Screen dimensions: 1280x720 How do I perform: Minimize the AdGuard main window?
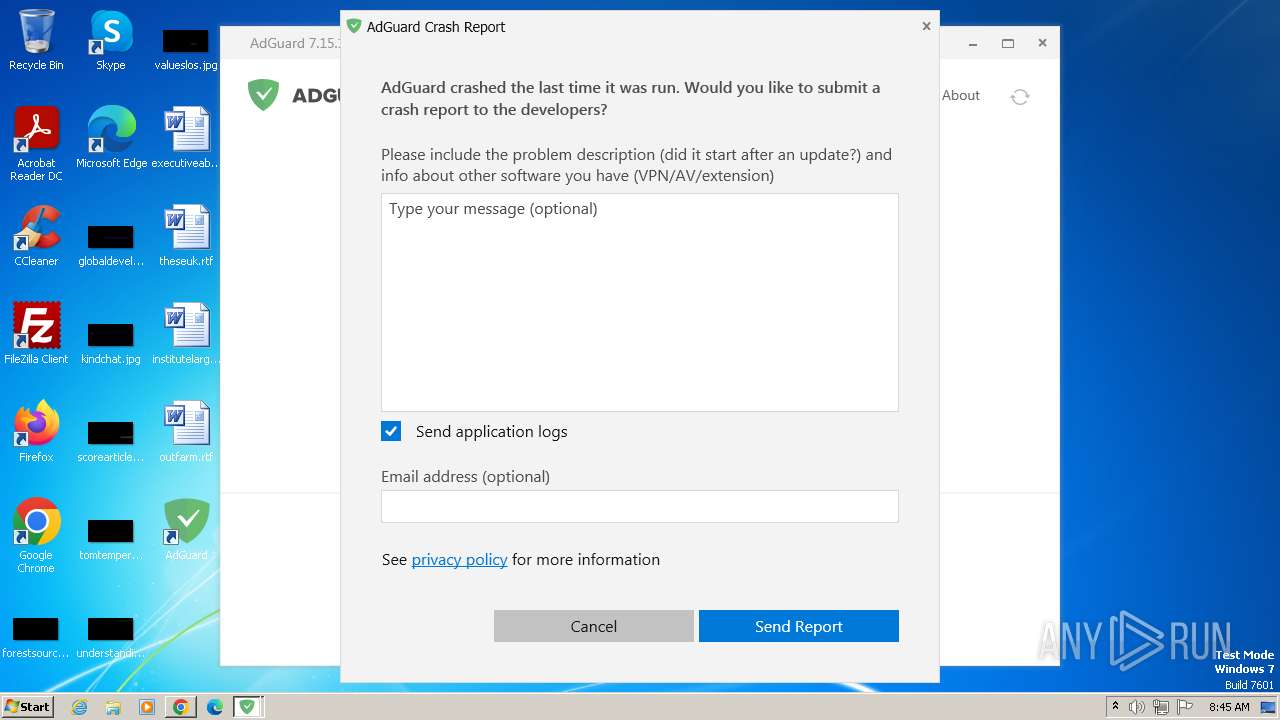pos(973,43)
